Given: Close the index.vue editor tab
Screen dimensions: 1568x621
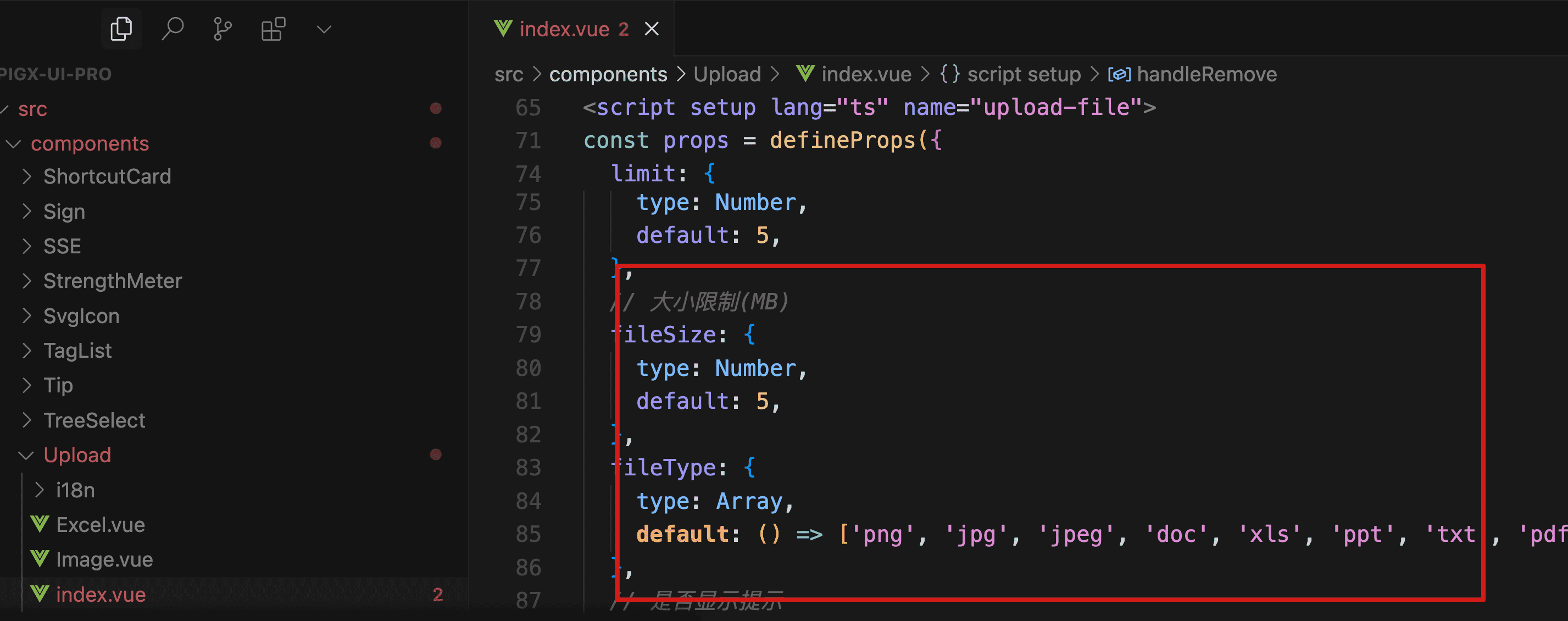Looking at the screenshot, I should pos(651,29).
